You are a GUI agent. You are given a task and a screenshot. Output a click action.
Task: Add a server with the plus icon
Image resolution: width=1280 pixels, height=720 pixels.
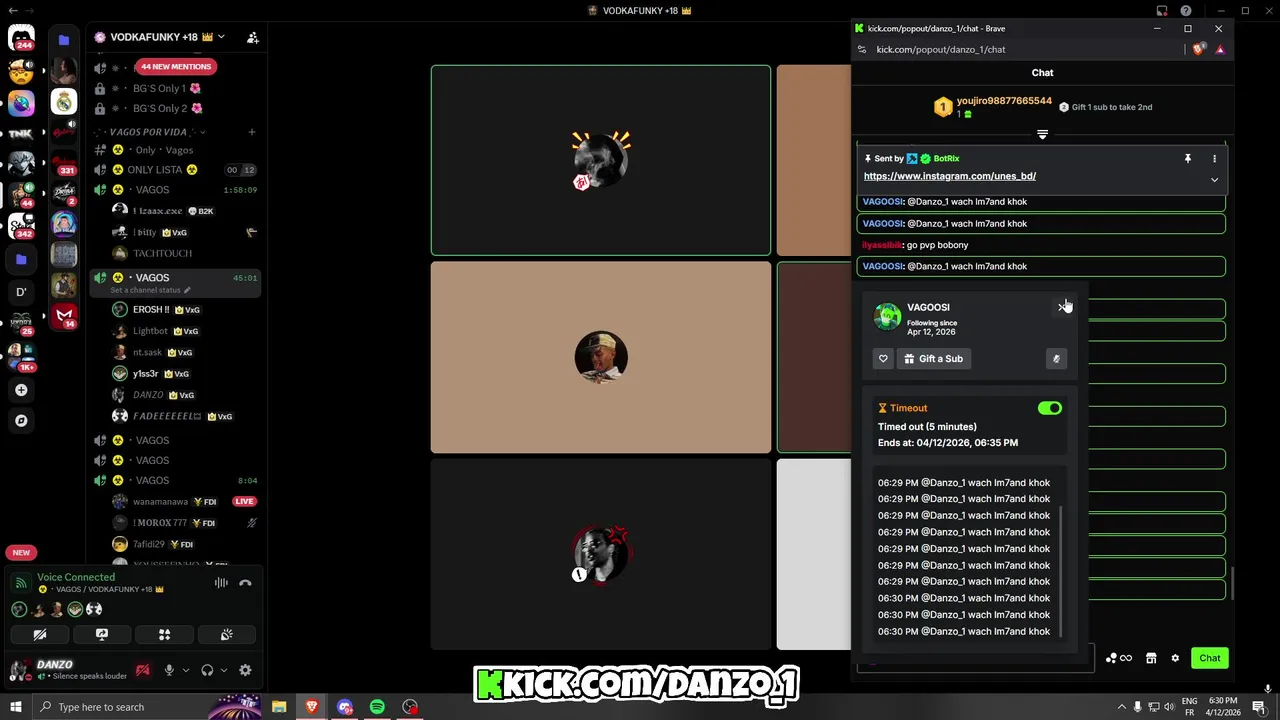(21, 390)
